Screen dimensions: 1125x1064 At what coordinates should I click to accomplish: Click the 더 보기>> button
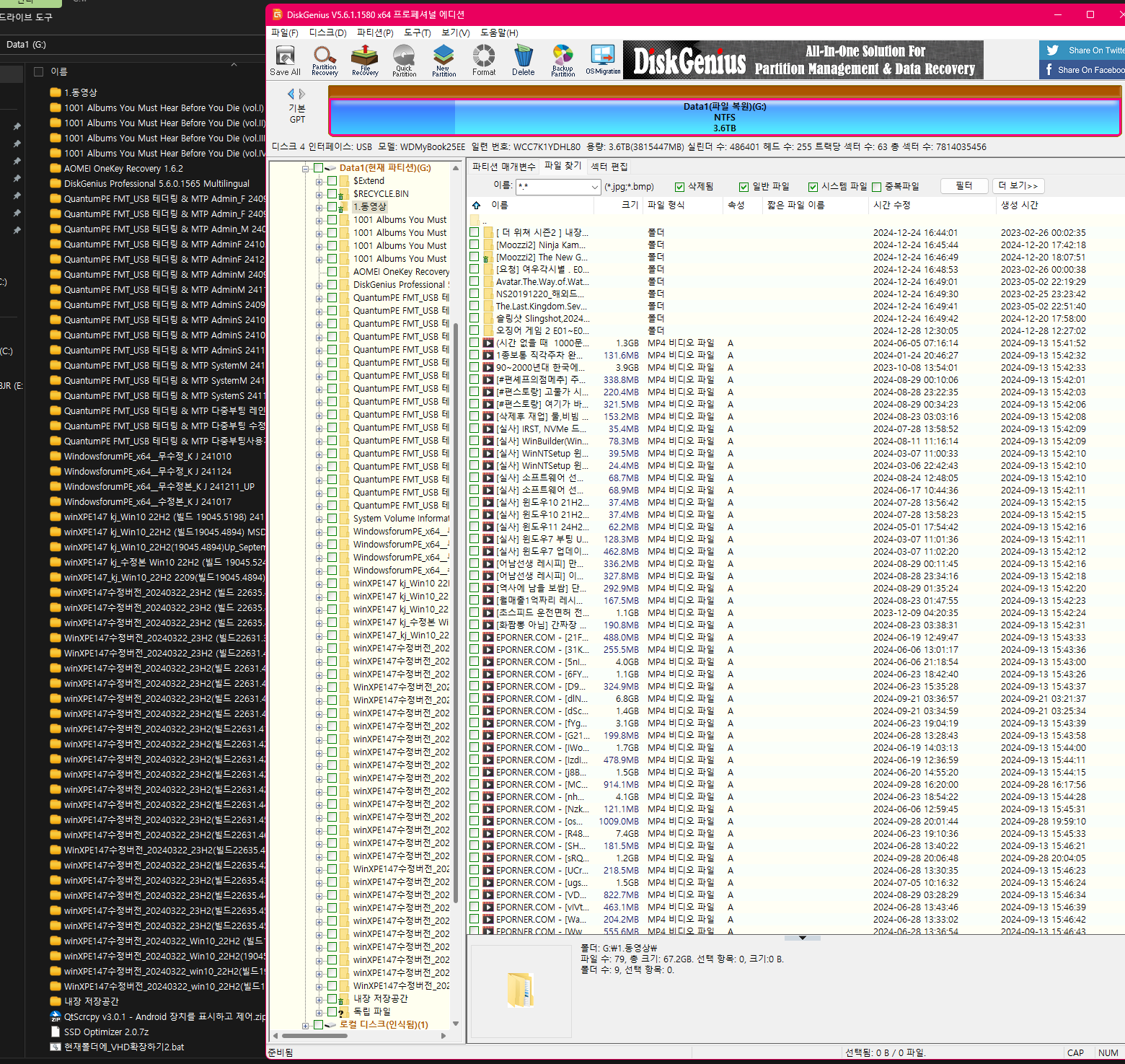1018,186
